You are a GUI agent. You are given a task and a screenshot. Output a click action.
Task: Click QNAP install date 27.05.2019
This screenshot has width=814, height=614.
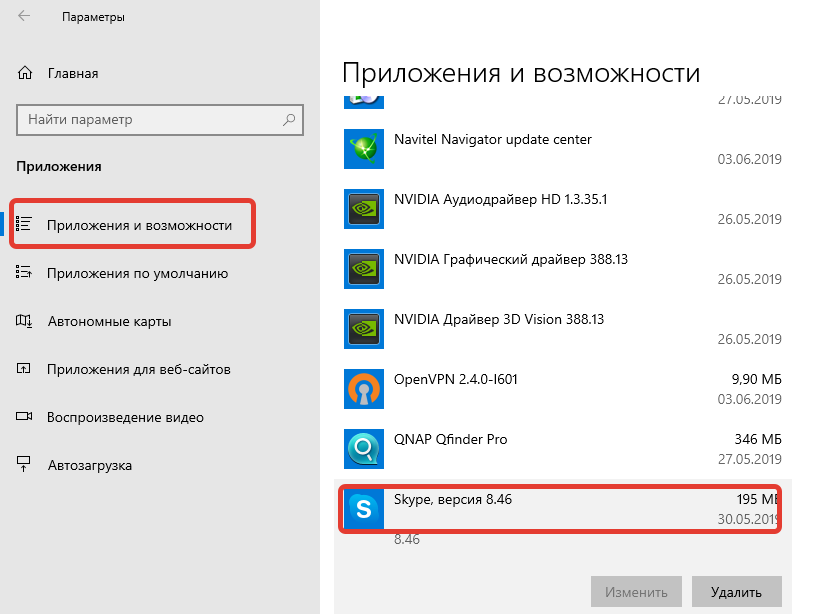pos(750,459)
